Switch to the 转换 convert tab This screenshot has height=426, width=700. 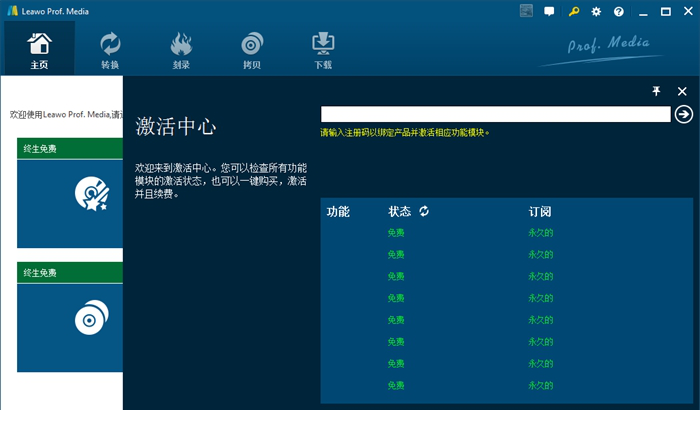(x=110, y=48)
